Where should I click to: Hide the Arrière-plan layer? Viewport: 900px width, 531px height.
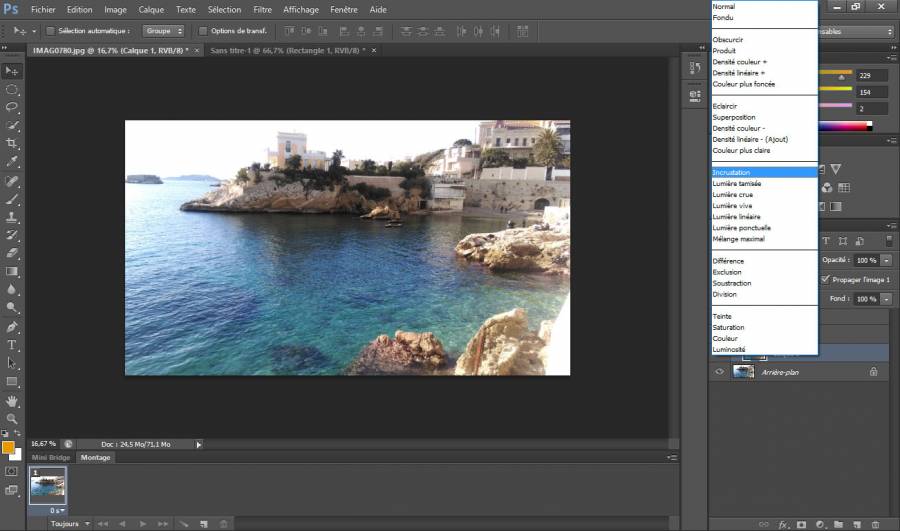click(718, 372)
